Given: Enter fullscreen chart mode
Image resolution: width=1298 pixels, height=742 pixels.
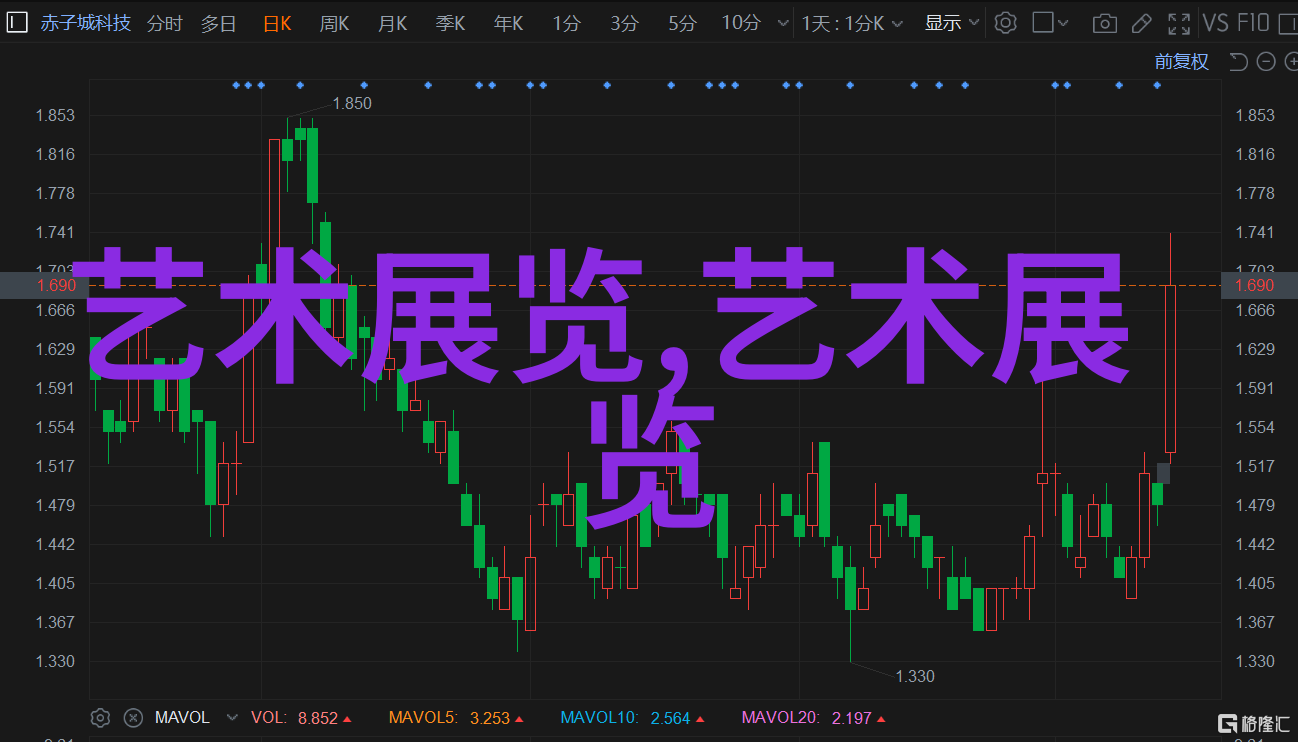Looking at the screenshot, I should (x=1180, y=22).
